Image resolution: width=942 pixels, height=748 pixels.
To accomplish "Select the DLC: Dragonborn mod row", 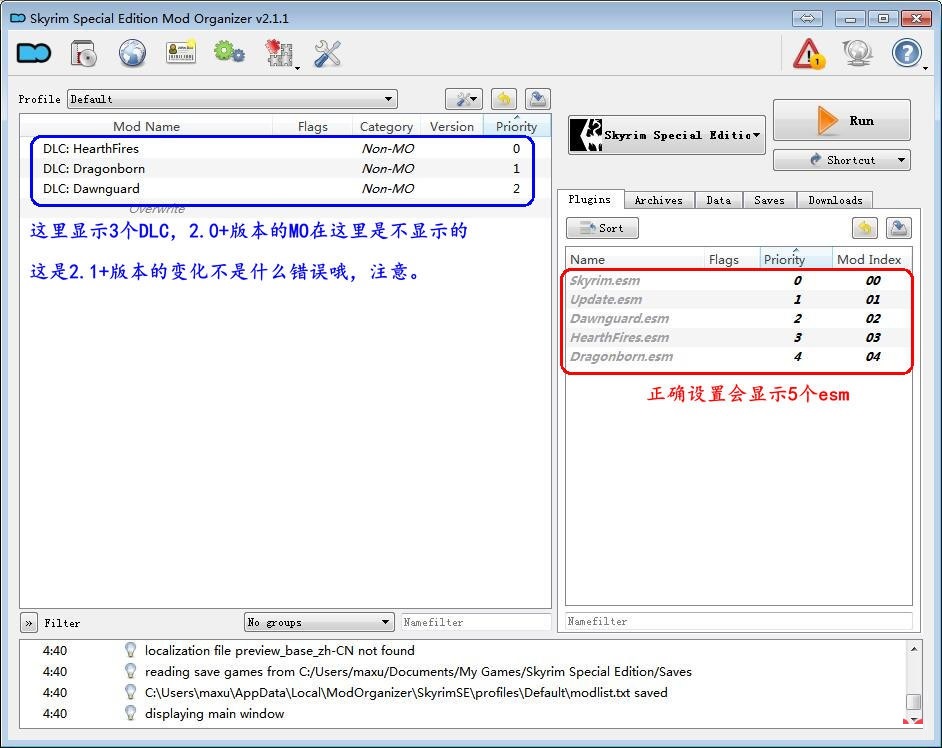I will click(285, 168).
